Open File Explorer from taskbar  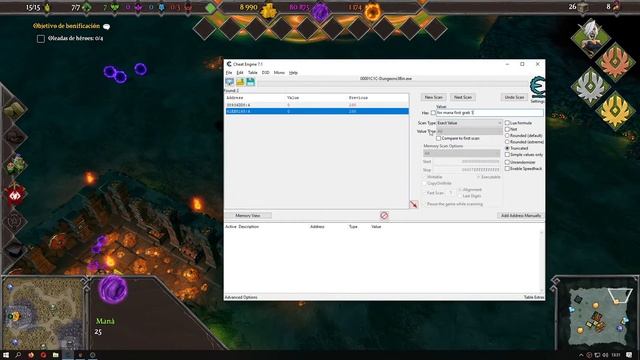[x=56, y=355]
